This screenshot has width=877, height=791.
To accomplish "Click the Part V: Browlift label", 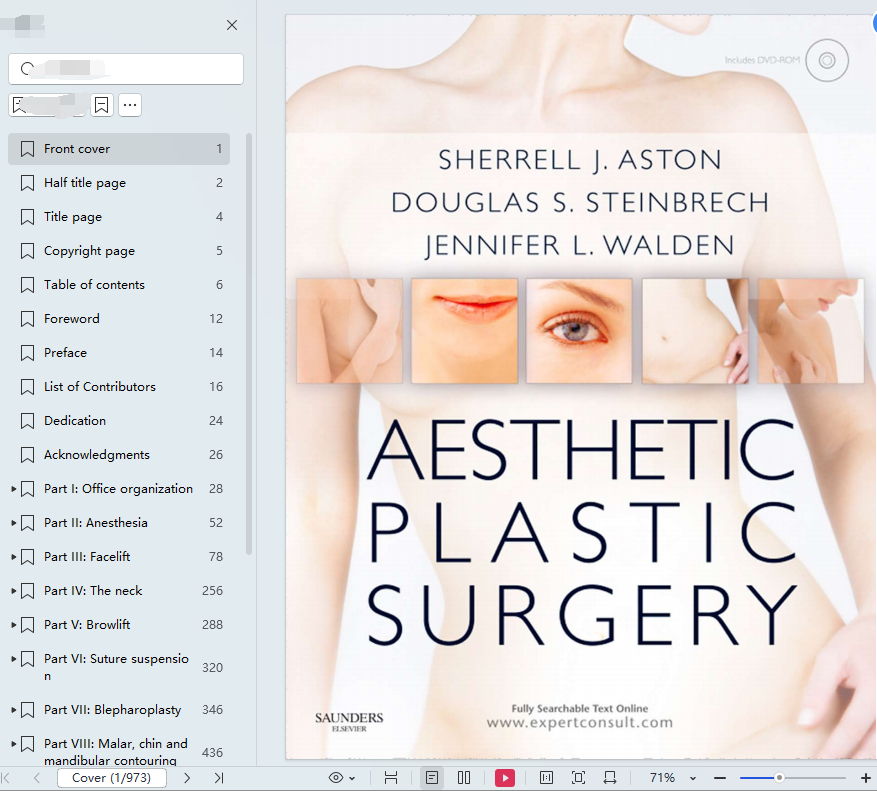I will pos(87,624).
